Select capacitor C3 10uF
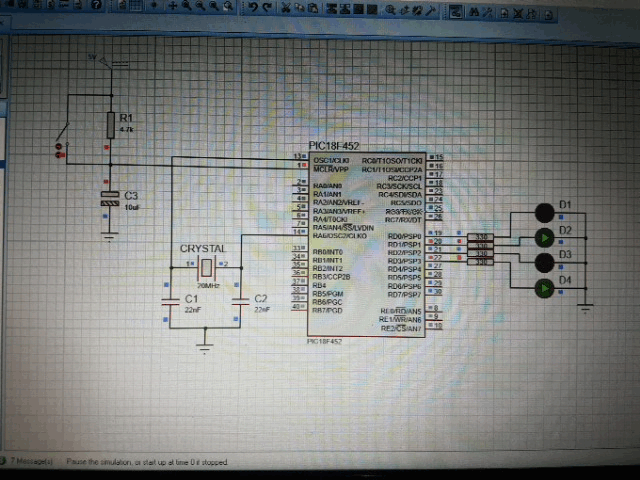The width and height of the screenshot is (640, 480). (110, 198)
